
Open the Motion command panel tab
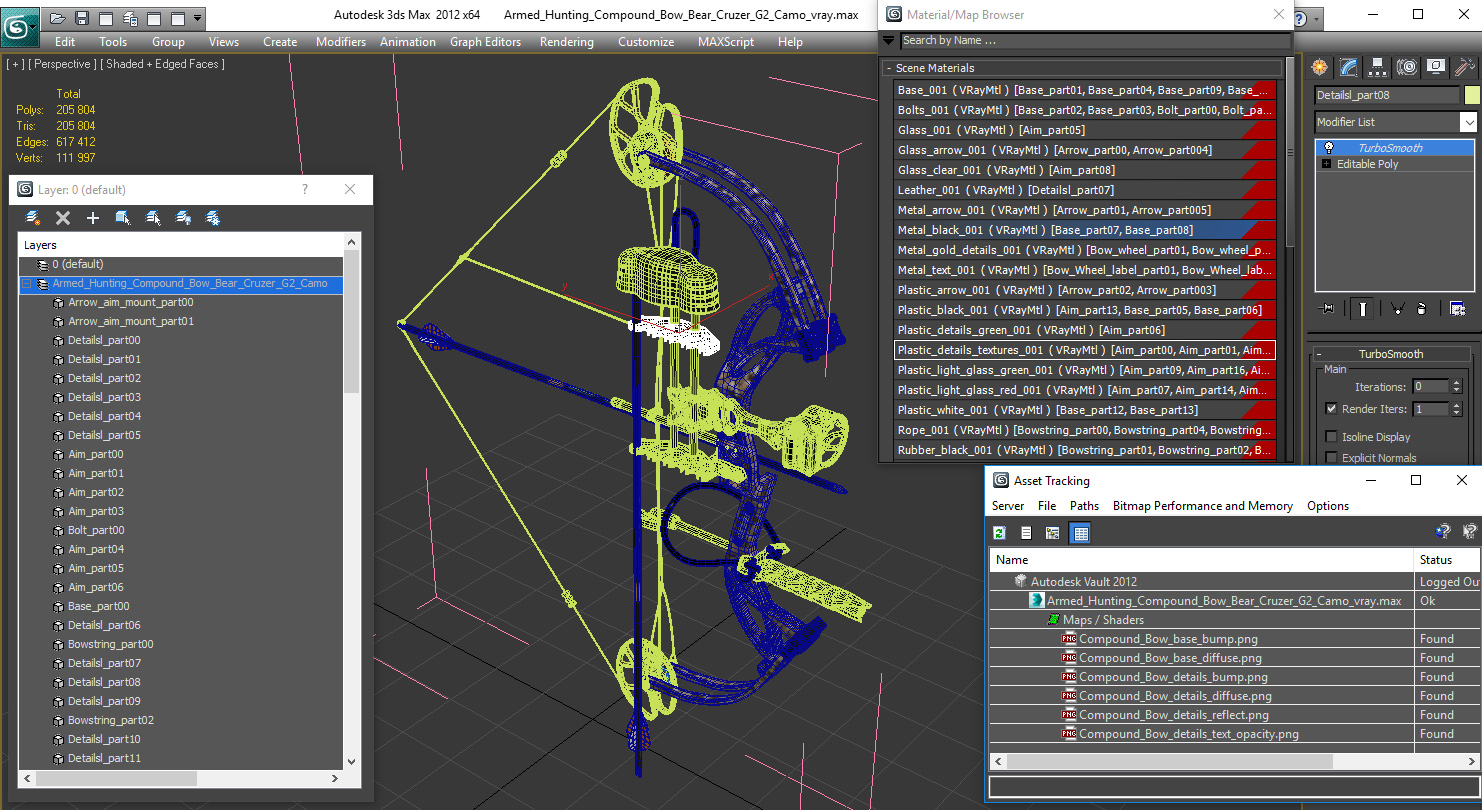1407,67
